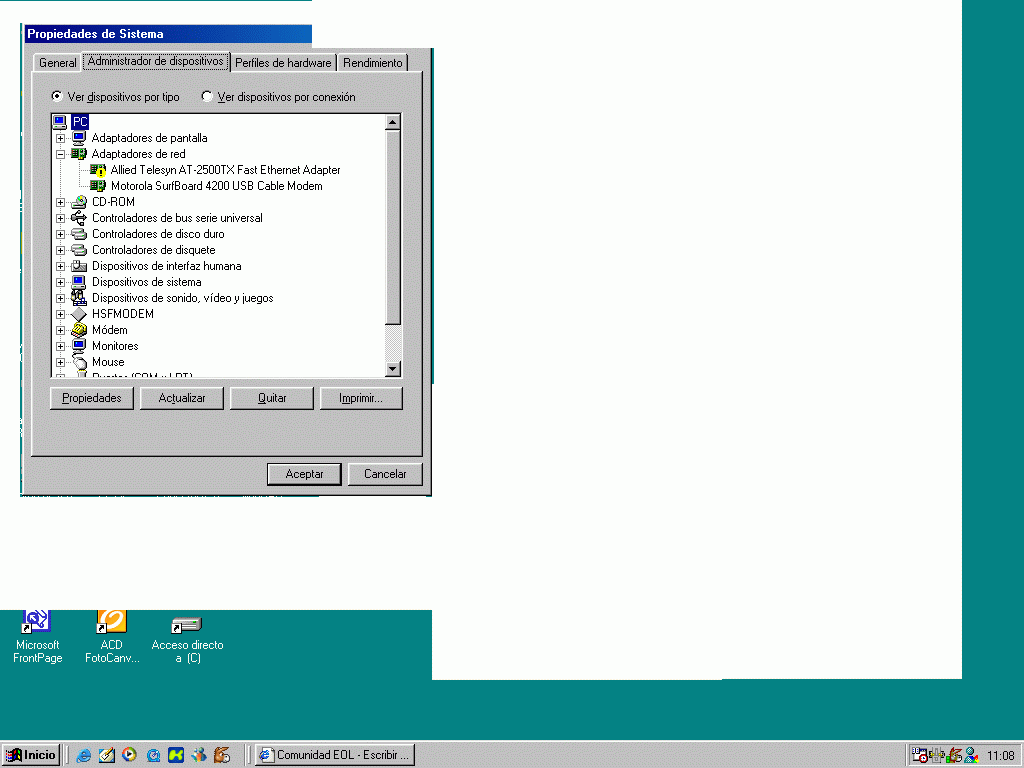Image resolution: width=1024 pixels, height=768 pixels.
Task: Expand Controladores de bus serie universal
Action: (60, 219)
